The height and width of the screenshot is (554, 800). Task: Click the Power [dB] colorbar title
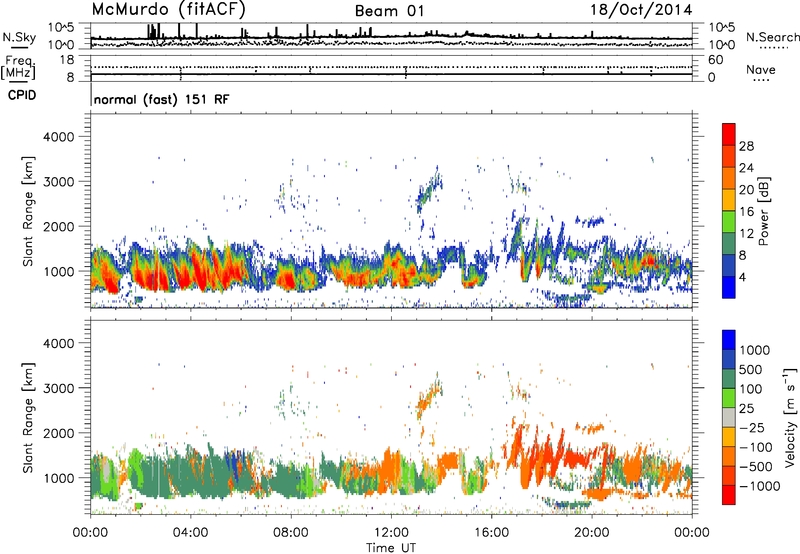click(x=763, y=211)
